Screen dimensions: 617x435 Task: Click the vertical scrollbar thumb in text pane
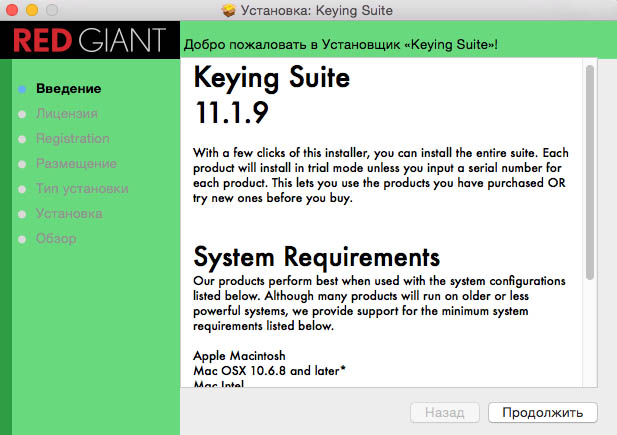(589, 172)
